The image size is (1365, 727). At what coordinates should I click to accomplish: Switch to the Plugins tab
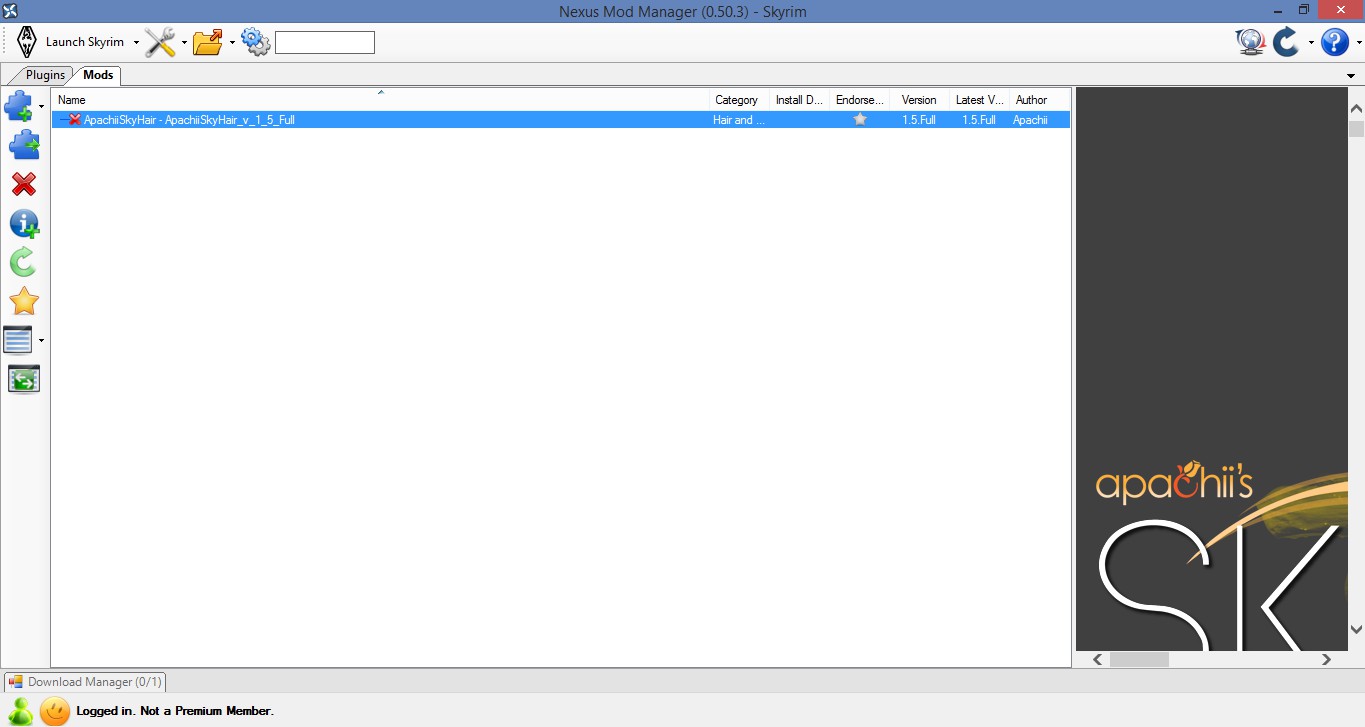tap(45, 75)
